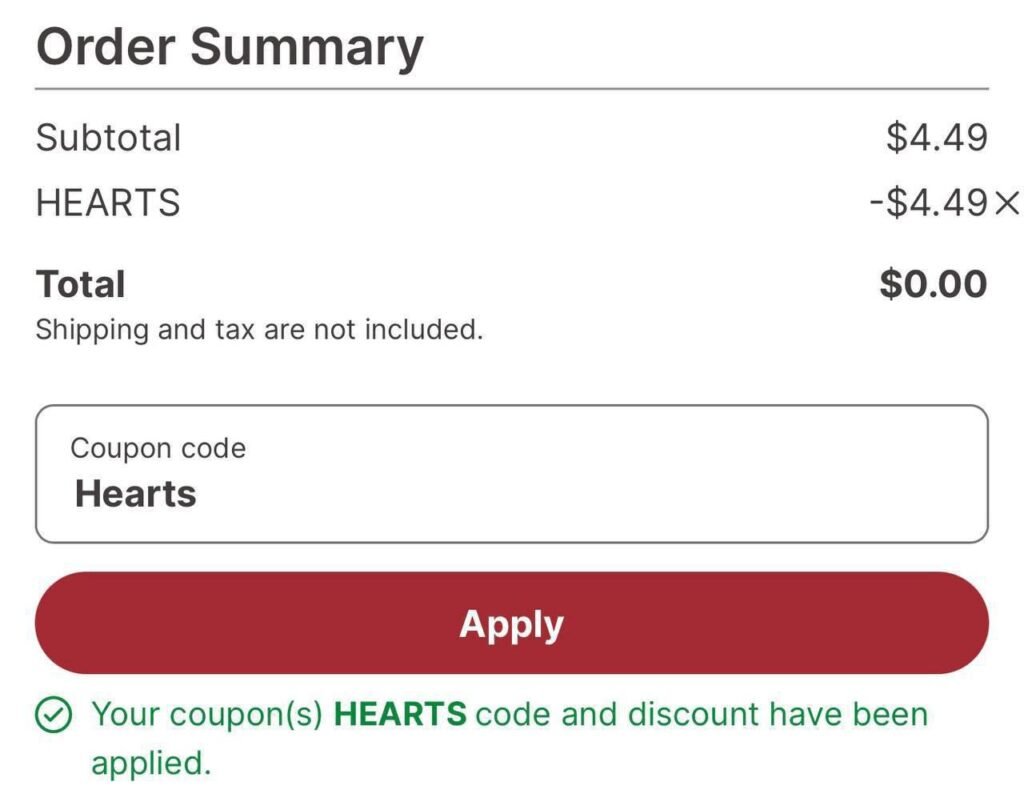Click the green success checkmark icon
1024x806 pixels.
(53, 715)
